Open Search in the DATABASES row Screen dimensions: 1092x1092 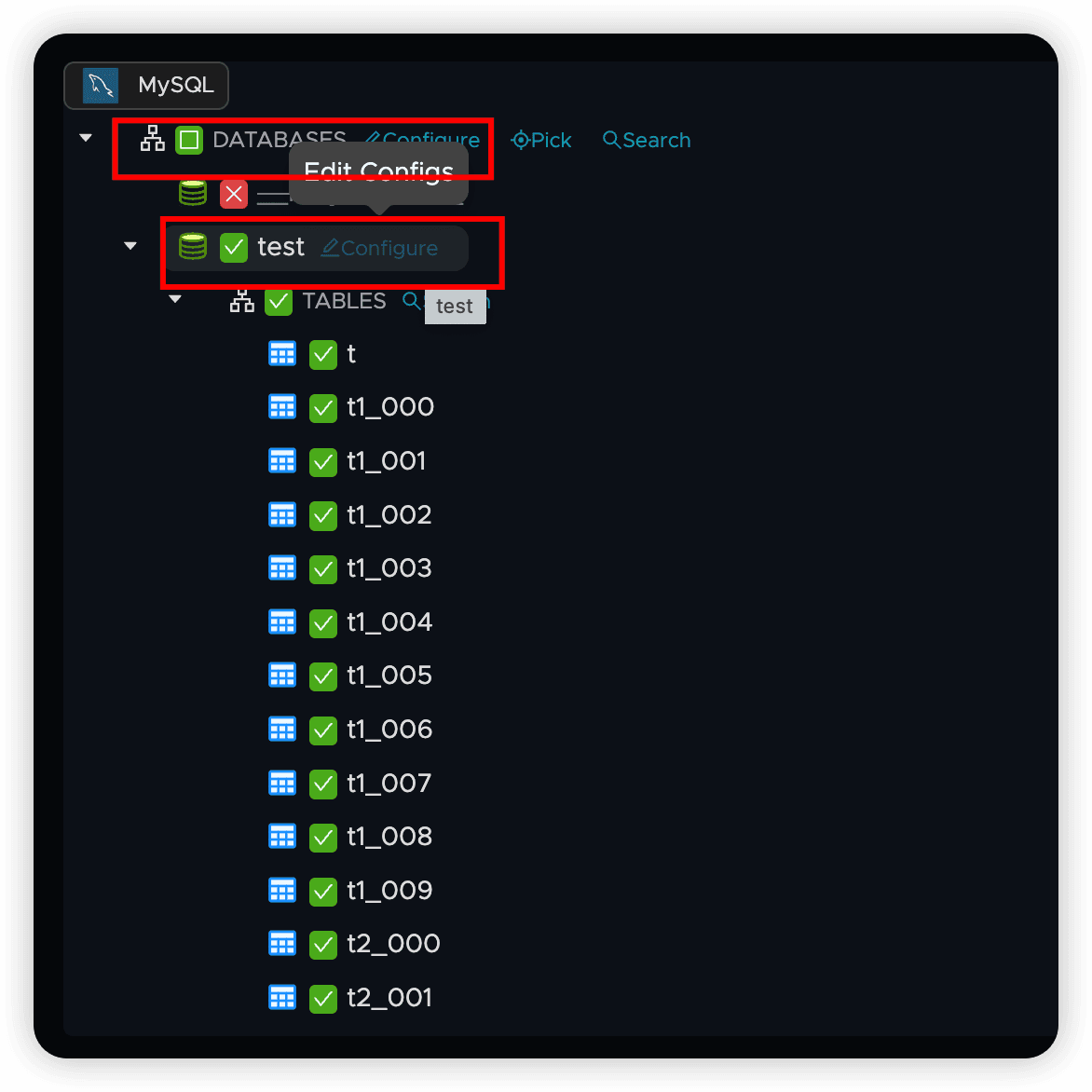click(647, 141)
